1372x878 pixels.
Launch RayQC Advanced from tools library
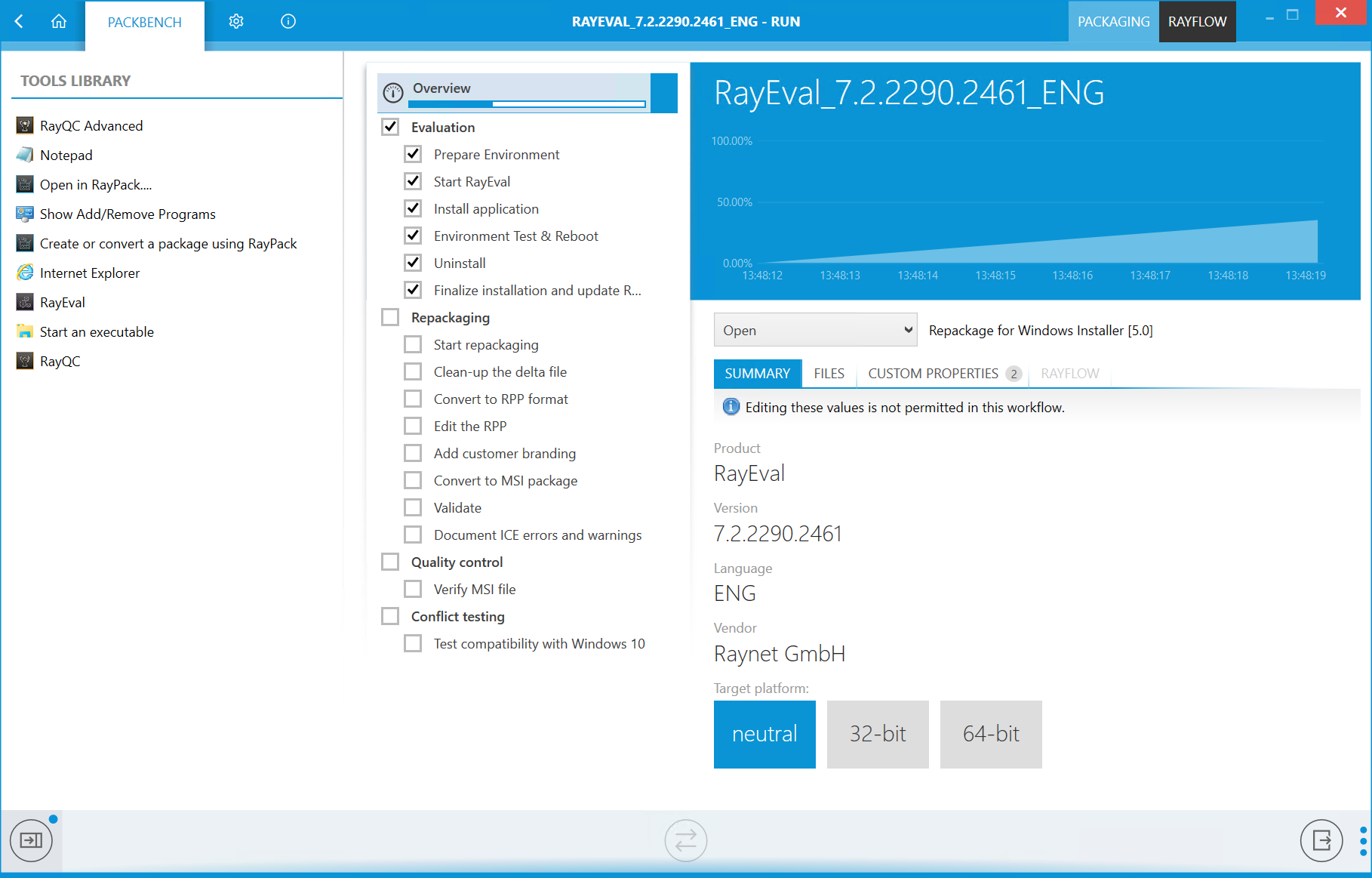[x=91, y=125]
